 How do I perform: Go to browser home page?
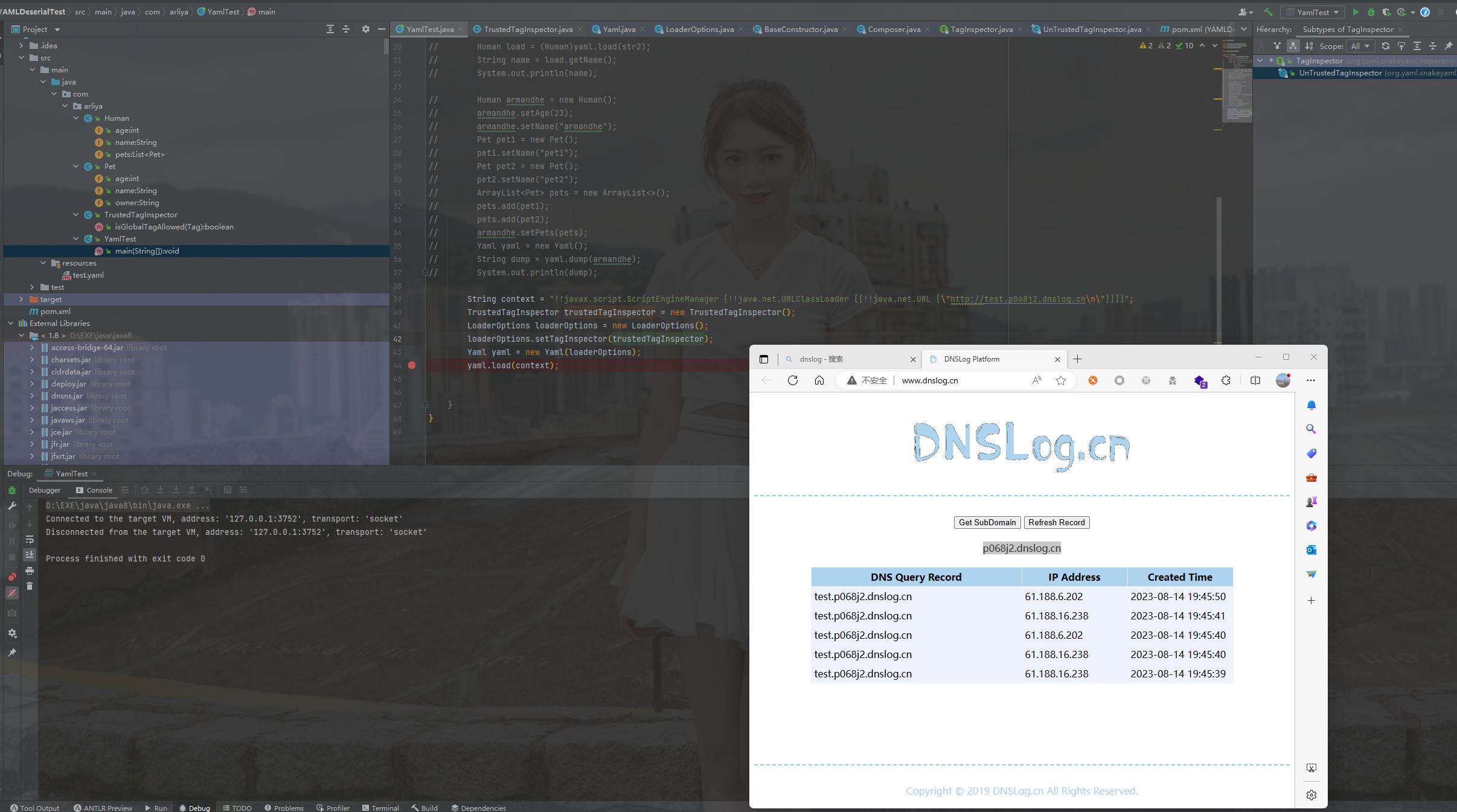tap(819, 380)
